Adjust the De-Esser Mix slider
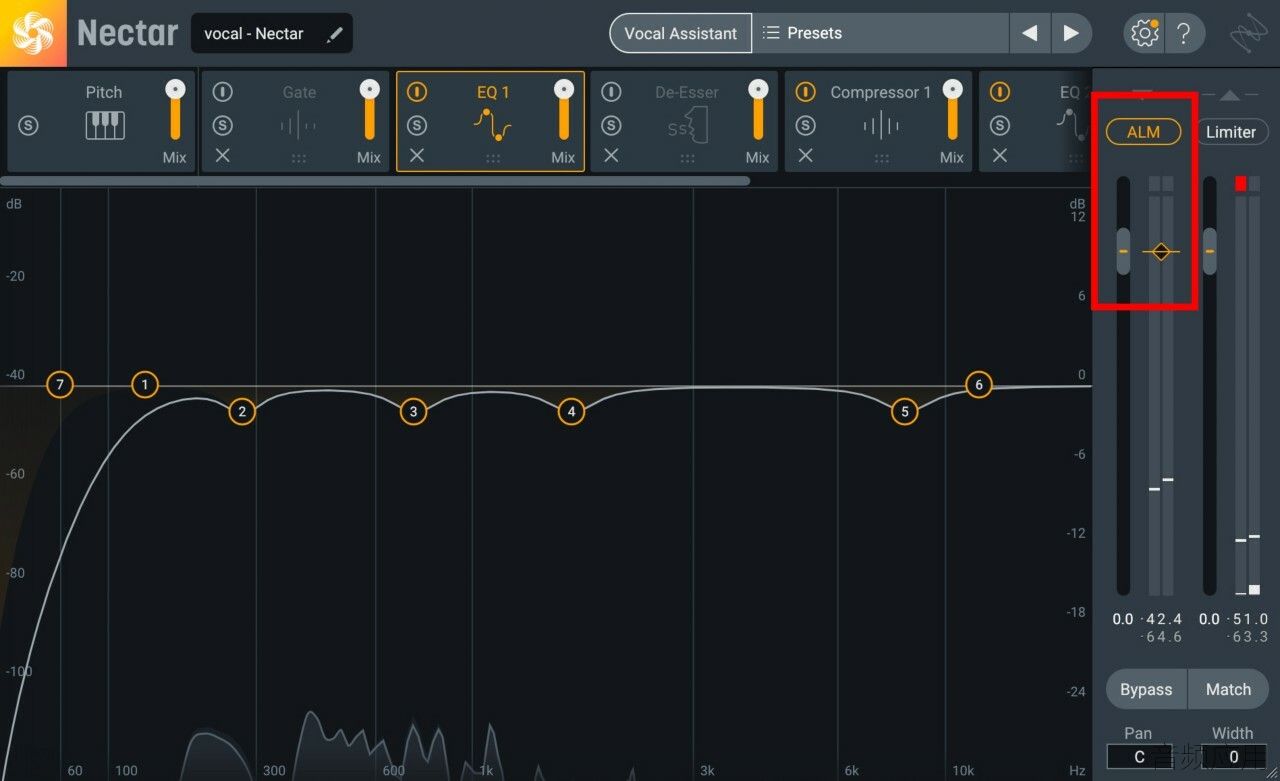 (x=758, y=110)
